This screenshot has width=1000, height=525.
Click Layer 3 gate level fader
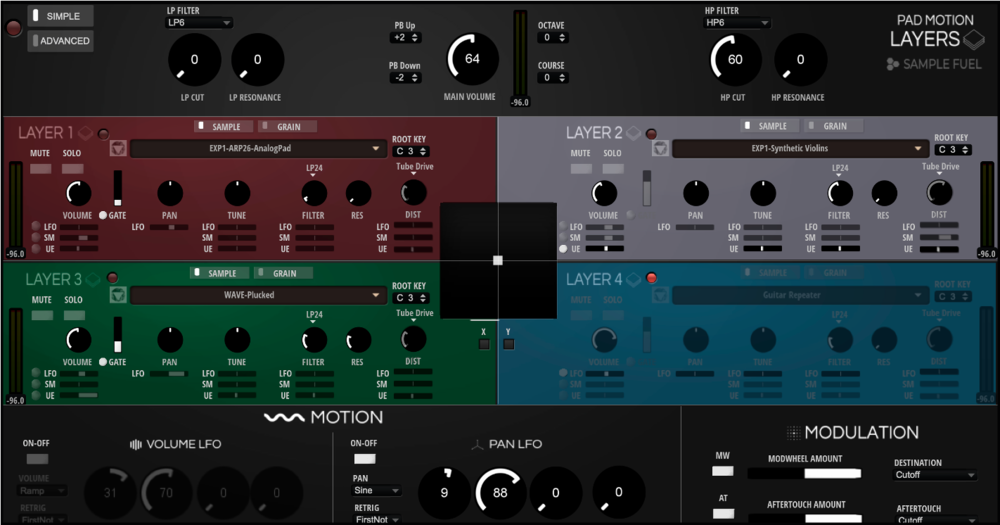pyautogui.click(x=117, y=334)
